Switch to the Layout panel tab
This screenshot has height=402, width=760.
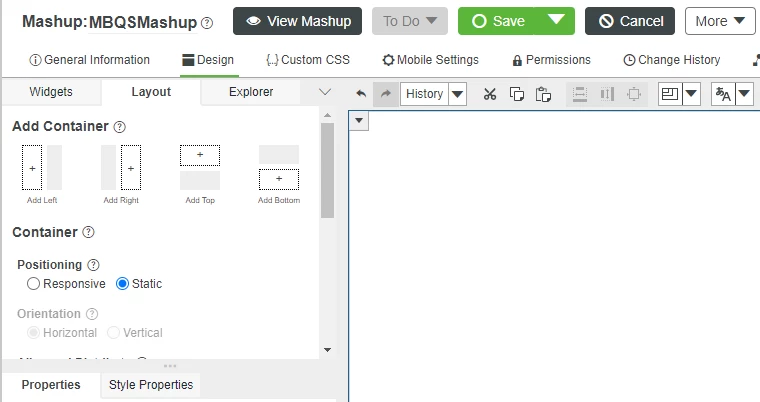[151, 92]
